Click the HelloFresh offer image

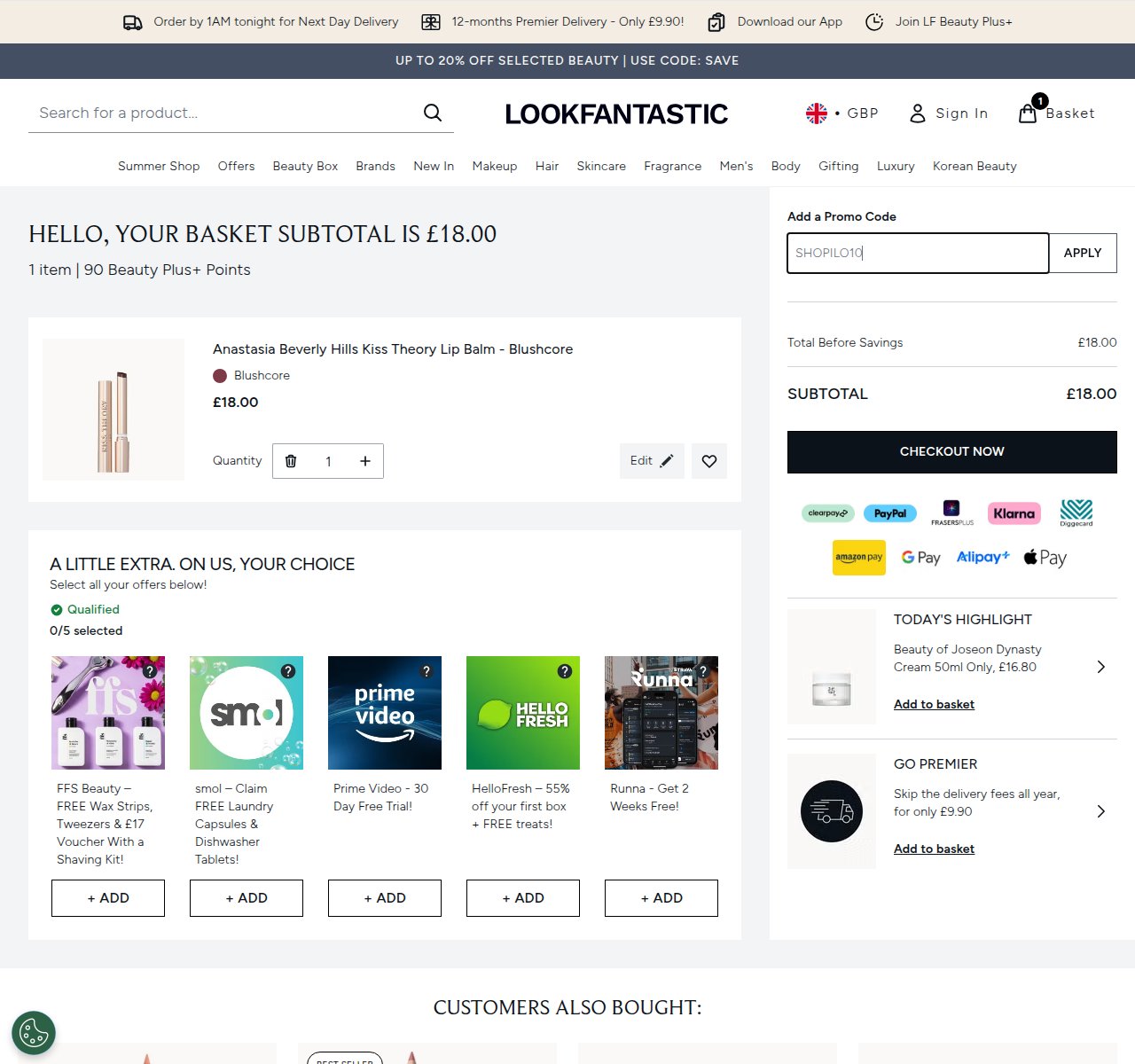point(523,713)
